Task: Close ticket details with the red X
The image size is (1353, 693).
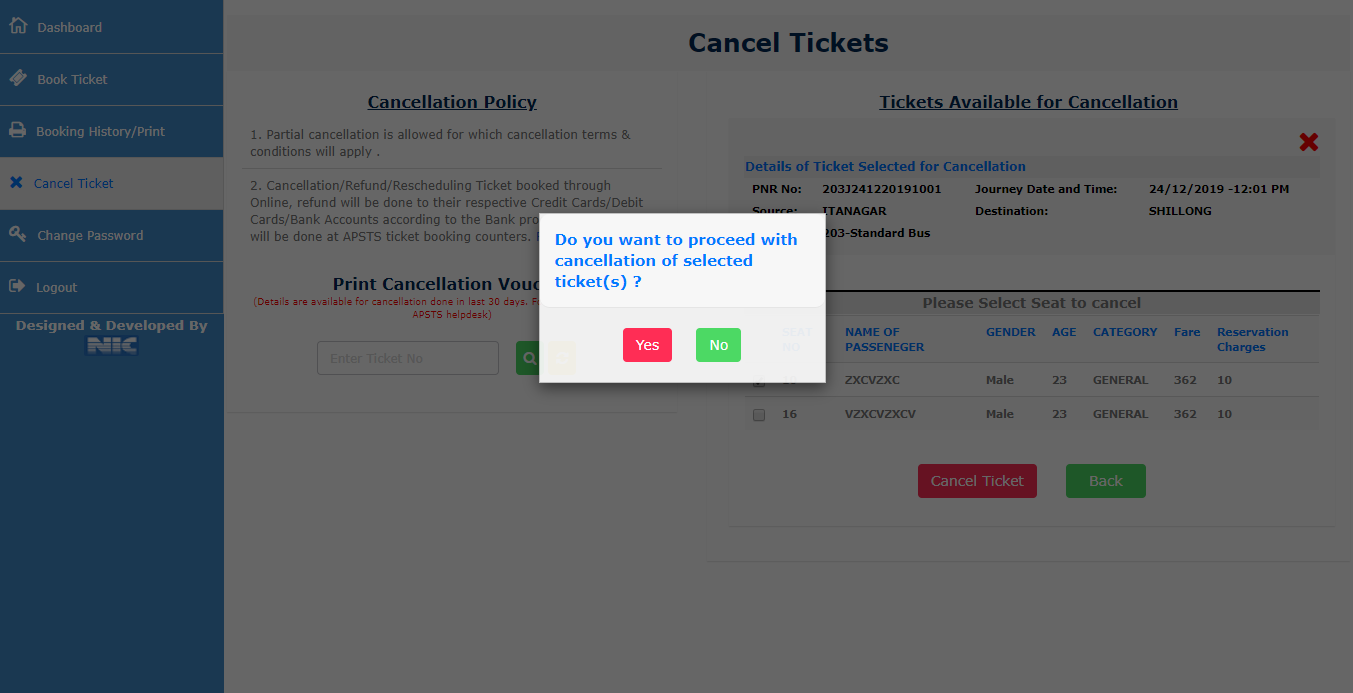Action: [1308, 142]
